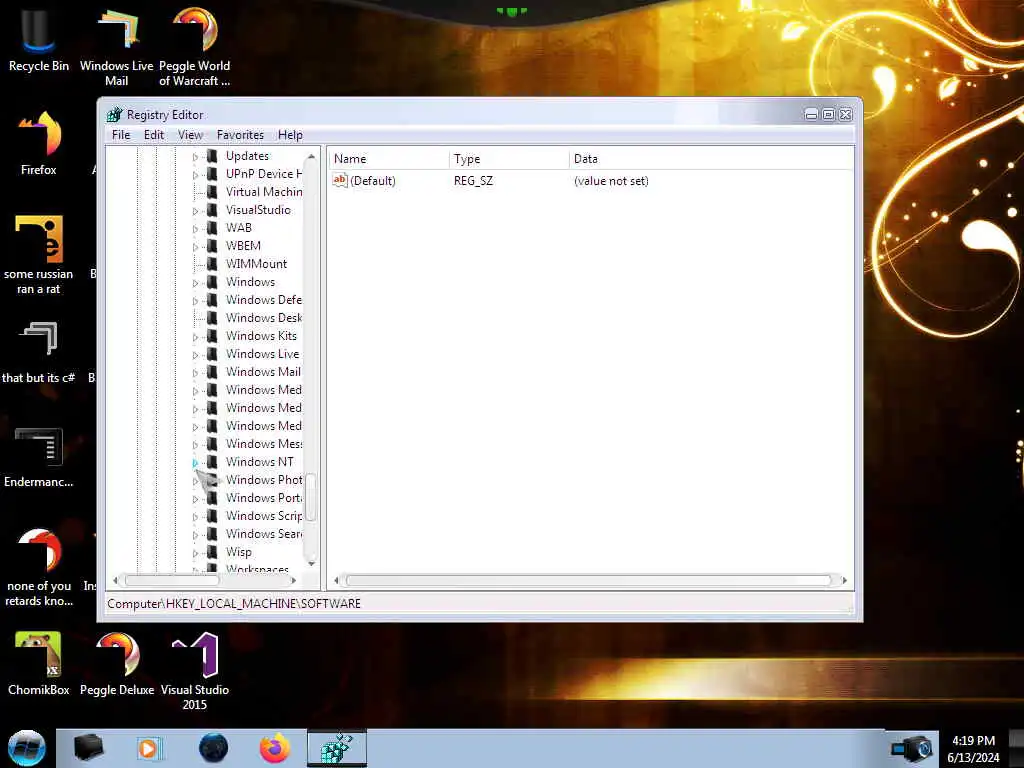Select the WIMMount registry key
The width and height of the screenshot is (1024, 768).
click(256, 264)
